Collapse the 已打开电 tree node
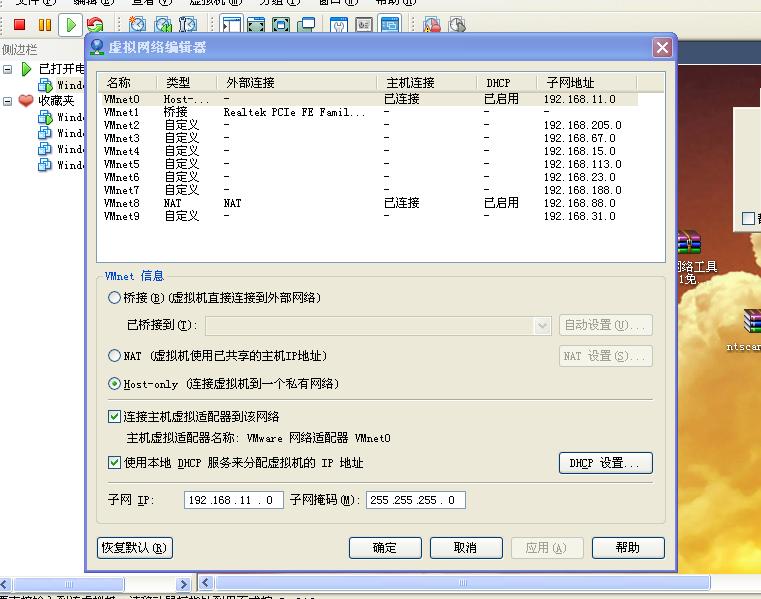The image size is (761, 599). tap(7, 69)
